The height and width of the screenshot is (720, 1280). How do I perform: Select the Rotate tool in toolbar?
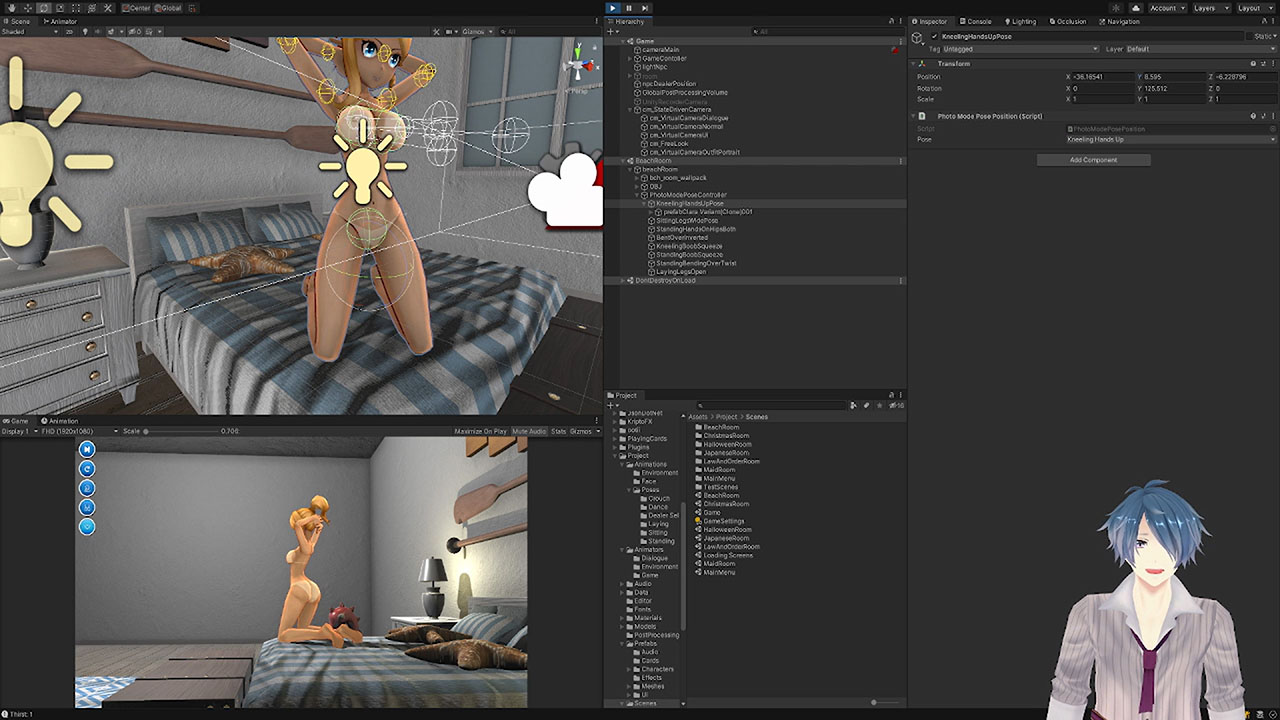tap(44, 8)
